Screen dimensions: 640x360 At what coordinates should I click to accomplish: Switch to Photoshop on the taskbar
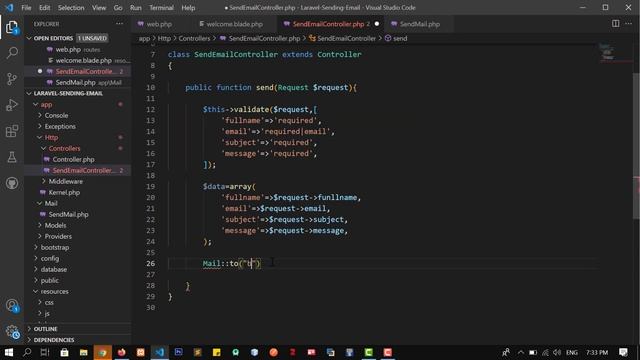(178, 352)
